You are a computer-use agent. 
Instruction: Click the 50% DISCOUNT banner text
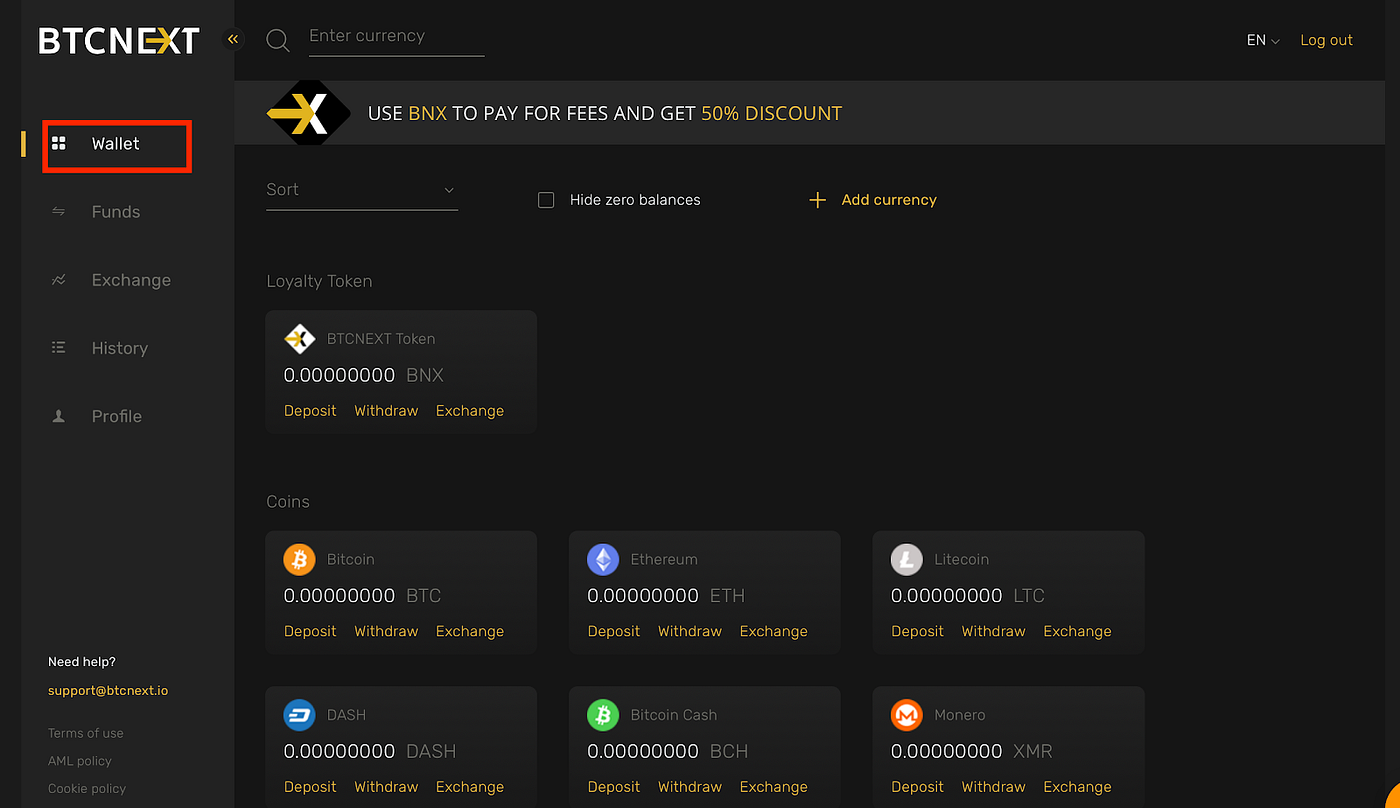pos(771,113)
